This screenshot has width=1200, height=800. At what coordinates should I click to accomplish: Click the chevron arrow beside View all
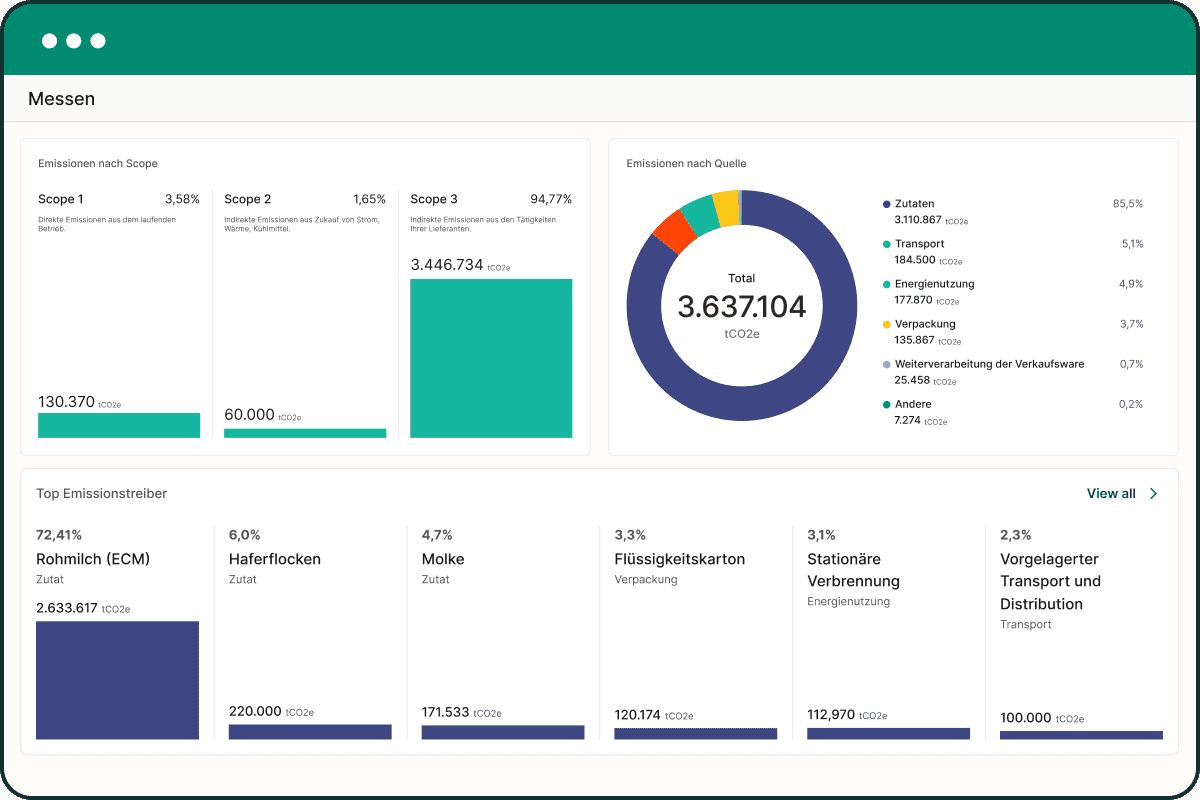[1153, 493]
